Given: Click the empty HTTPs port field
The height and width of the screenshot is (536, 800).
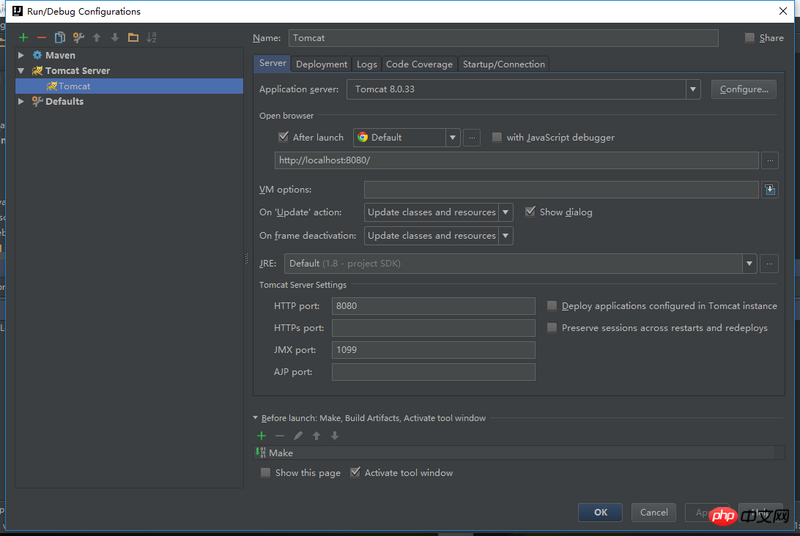Looking at the screenshot, I should 434,328.
